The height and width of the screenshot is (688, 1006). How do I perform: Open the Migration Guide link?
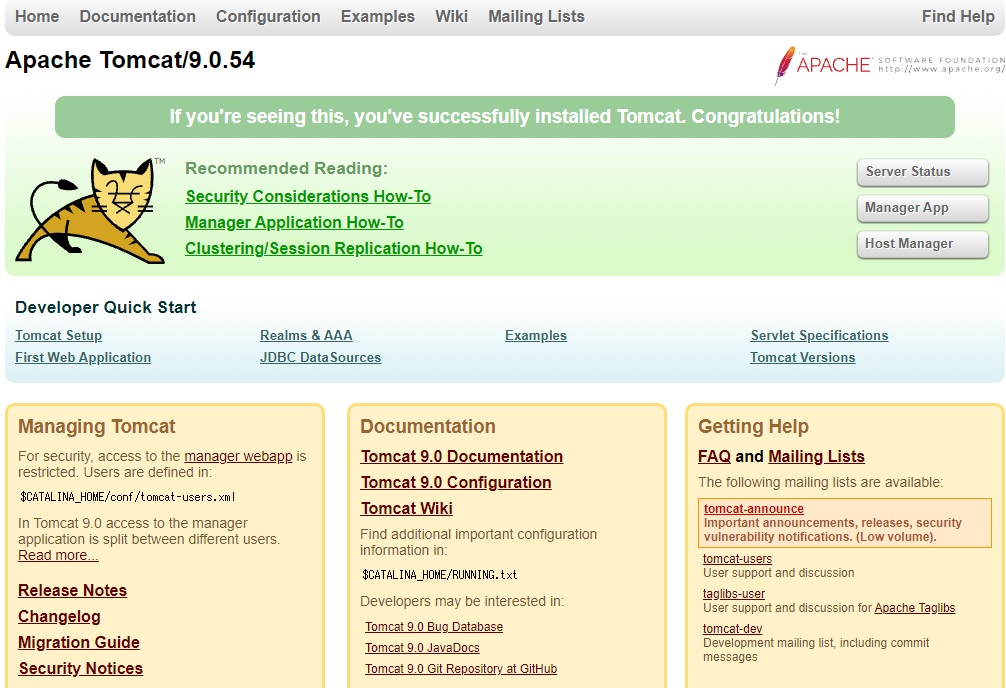click(79, 642)
